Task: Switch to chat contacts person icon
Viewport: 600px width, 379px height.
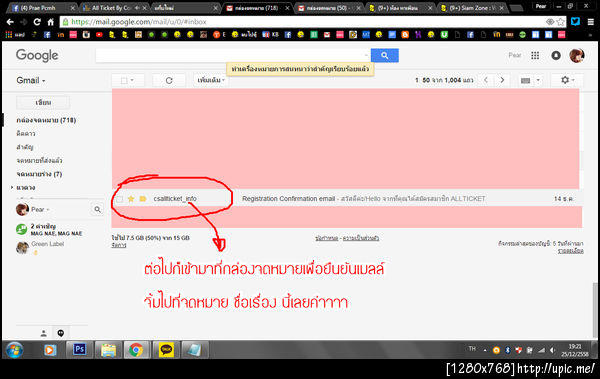Action: 44,333
